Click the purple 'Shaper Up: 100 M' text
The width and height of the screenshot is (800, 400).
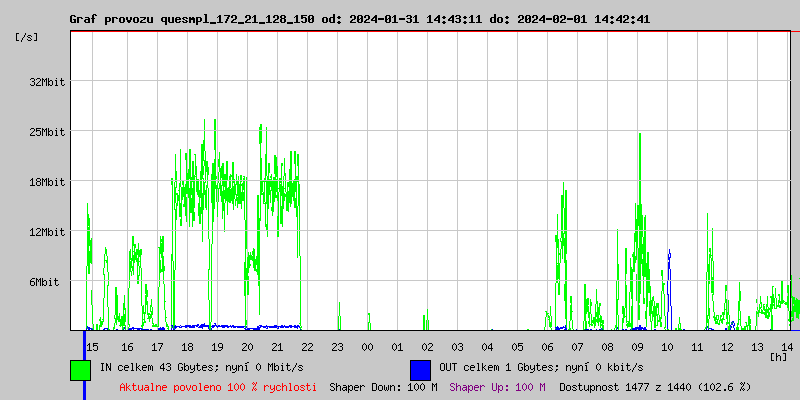(497, 387)
